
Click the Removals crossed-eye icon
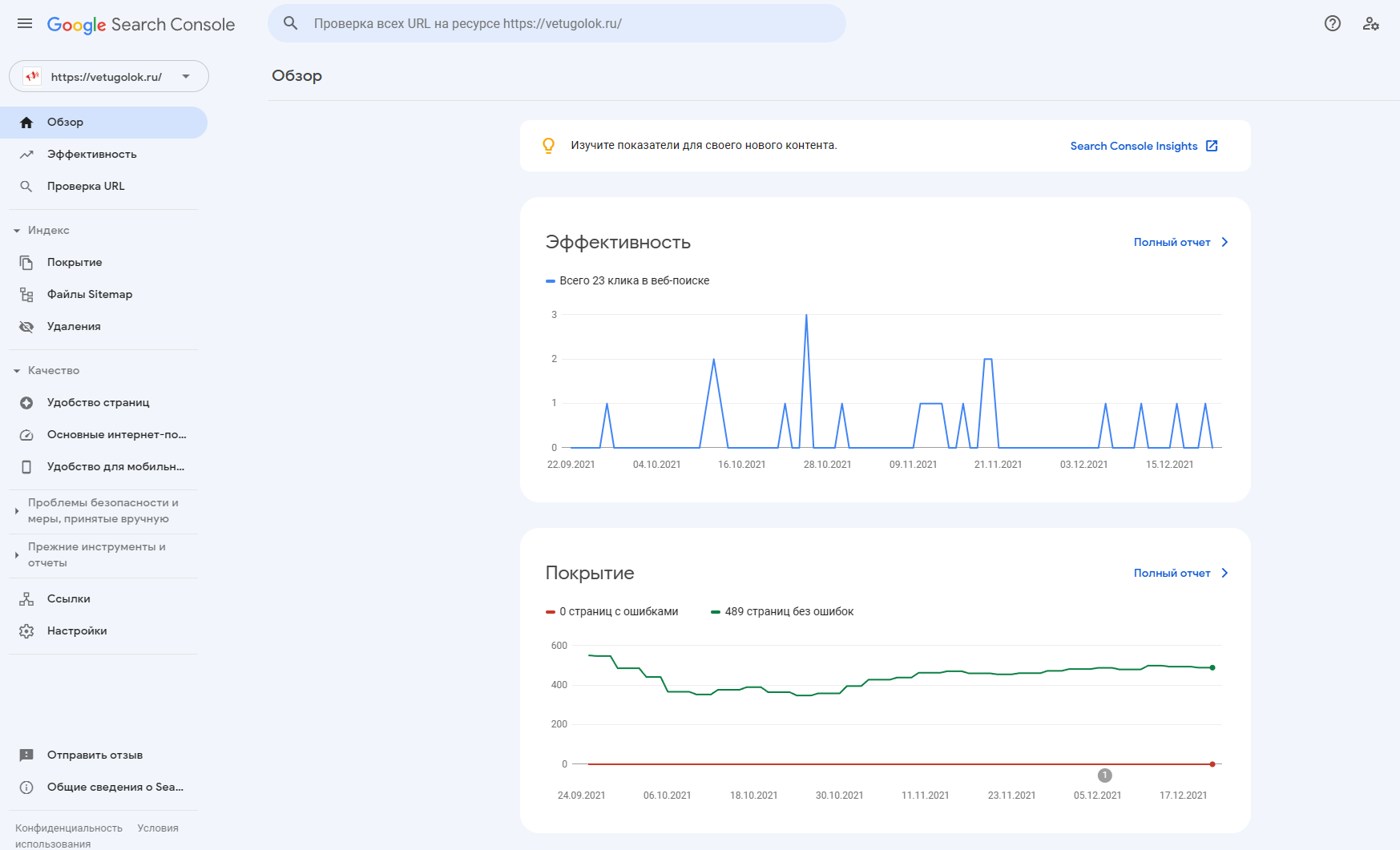click(26, 327)
